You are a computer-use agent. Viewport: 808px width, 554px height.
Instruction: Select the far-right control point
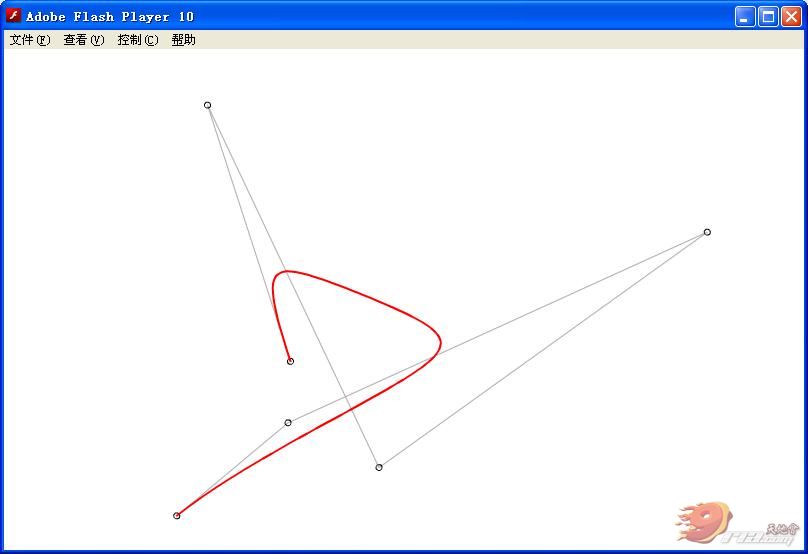(707, 232)
